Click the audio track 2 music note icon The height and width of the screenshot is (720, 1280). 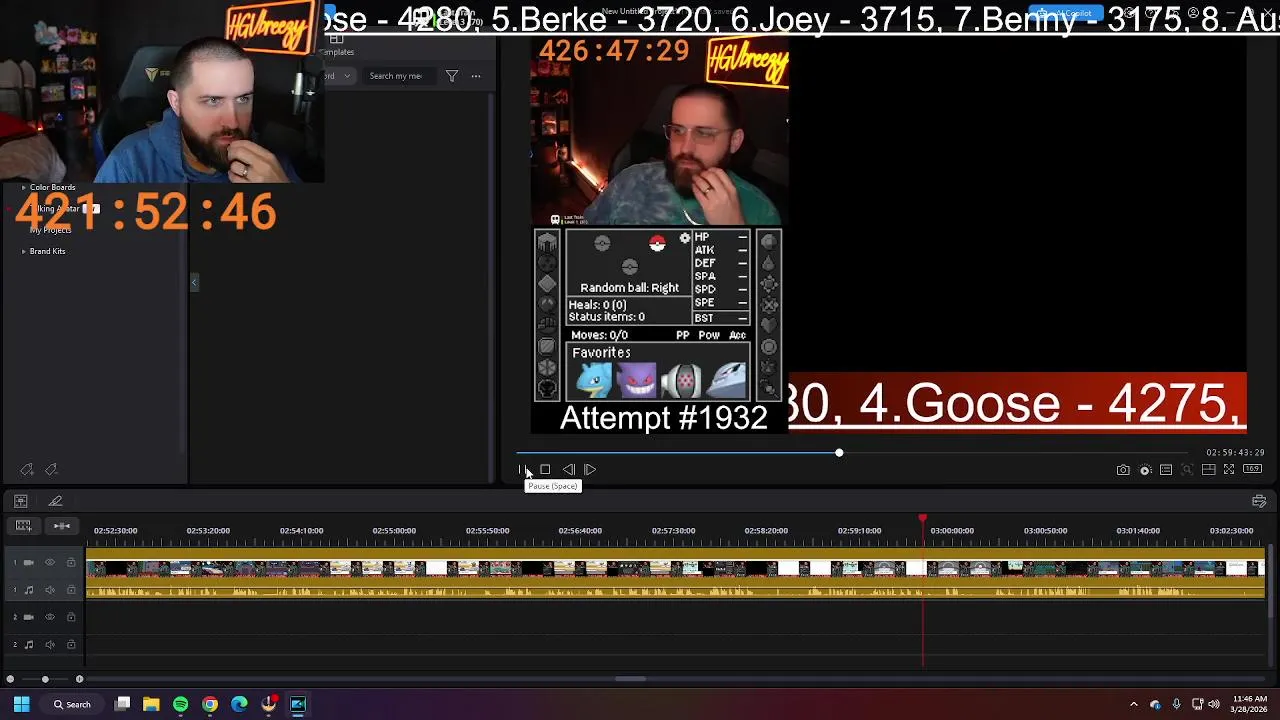[28, 645]
